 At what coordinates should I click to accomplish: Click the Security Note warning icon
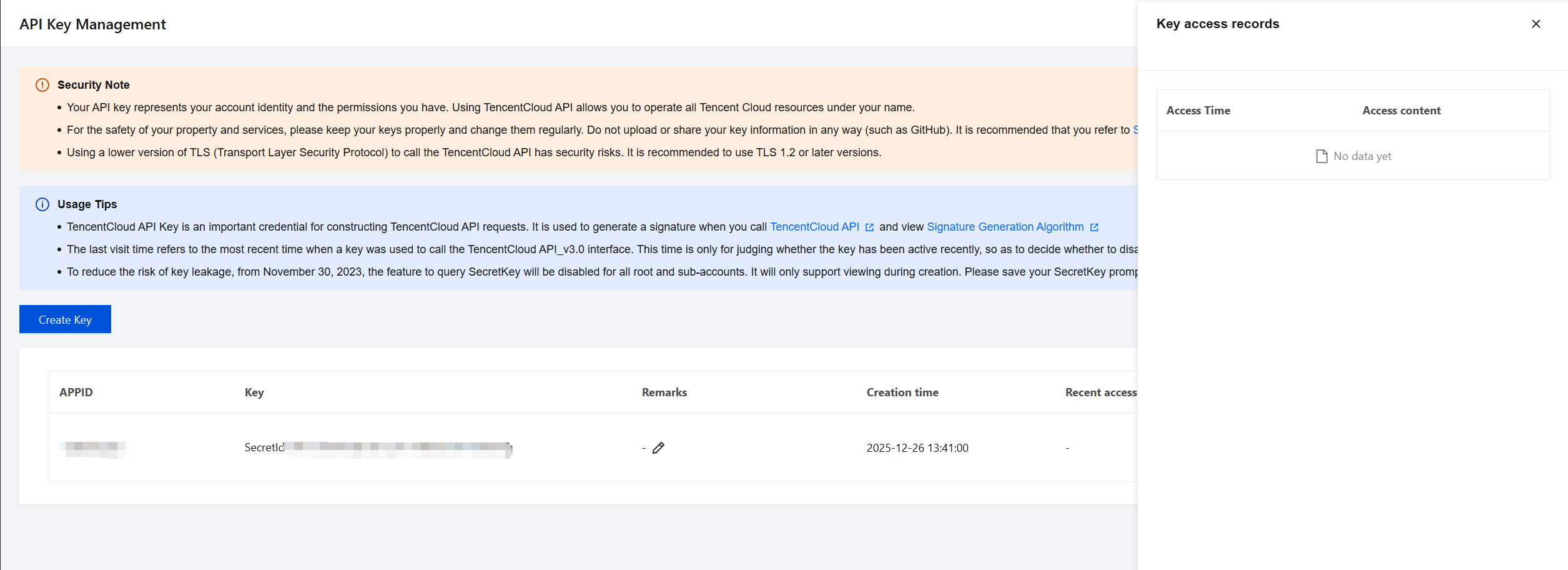[x=42, y=85]
